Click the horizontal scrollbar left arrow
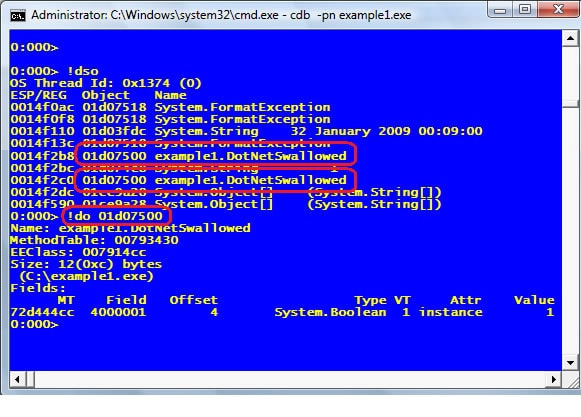This screenshot has width=581, height=417. click(17, 379)
